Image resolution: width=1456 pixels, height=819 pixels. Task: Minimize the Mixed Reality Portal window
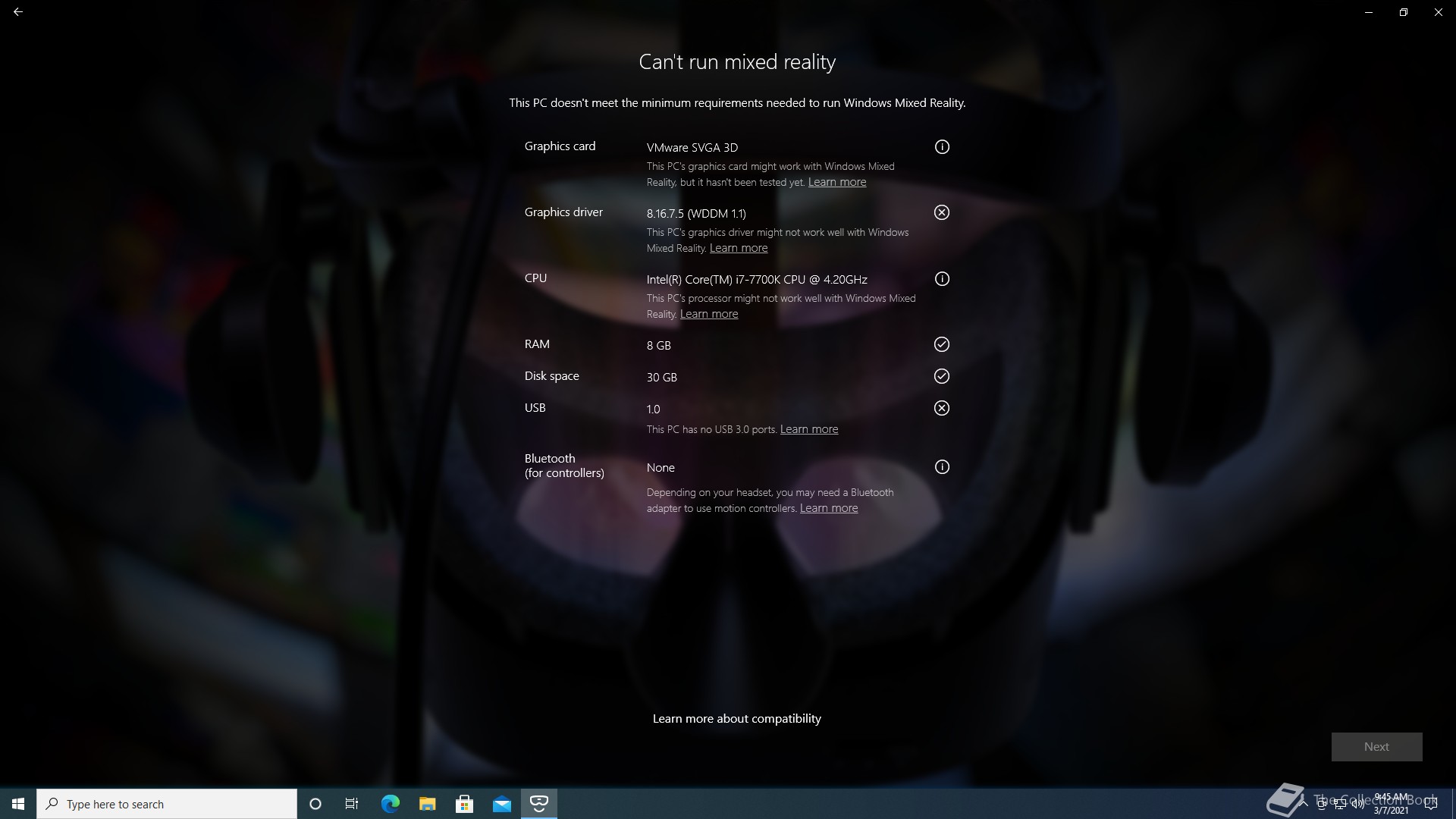tap(1369, 12)
